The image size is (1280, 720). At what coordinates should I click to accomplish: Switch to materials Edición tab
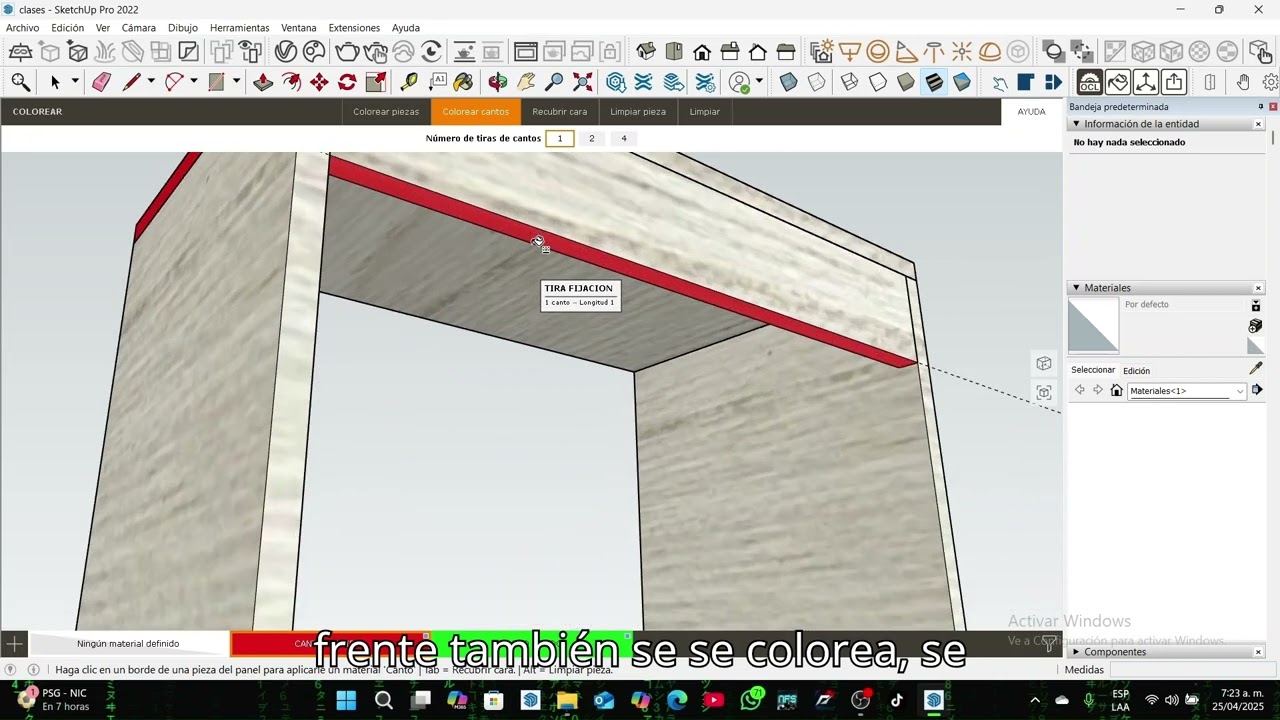[1136, 371]
